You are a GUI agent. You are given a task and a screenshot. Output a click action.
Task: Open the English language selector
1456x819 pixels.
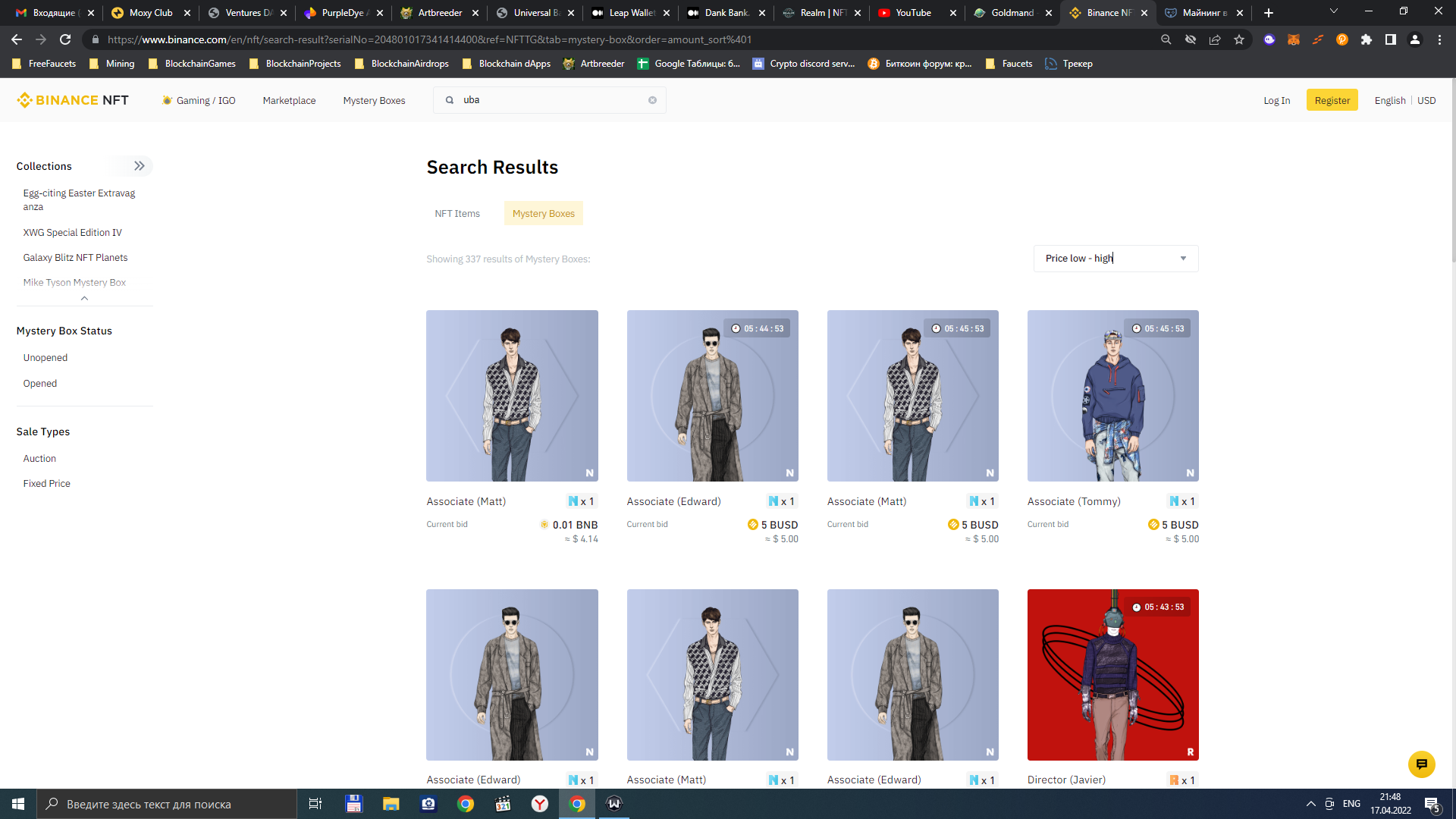click(x=1390, y=100)
